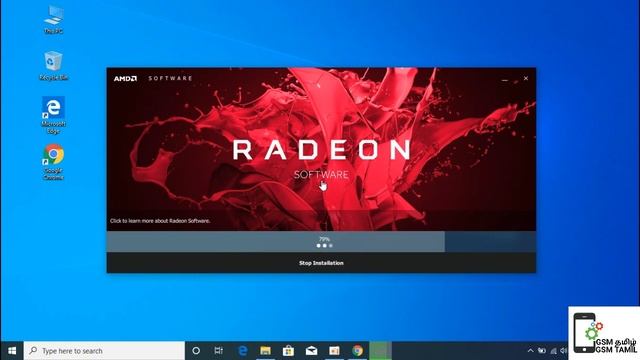640x360 pixels.
Task: Click the volume speaker tray icon
Action: (564, 351)
